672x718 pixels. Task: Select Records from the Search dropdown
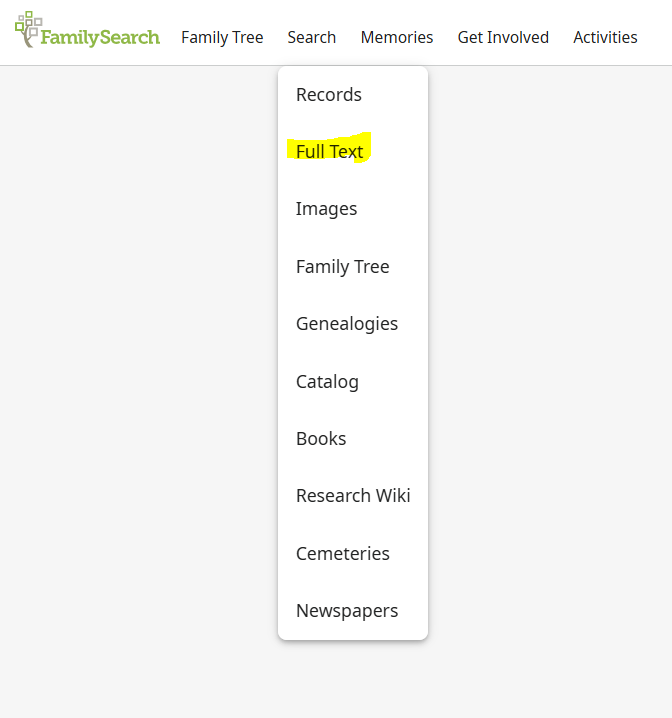point(353,95)
